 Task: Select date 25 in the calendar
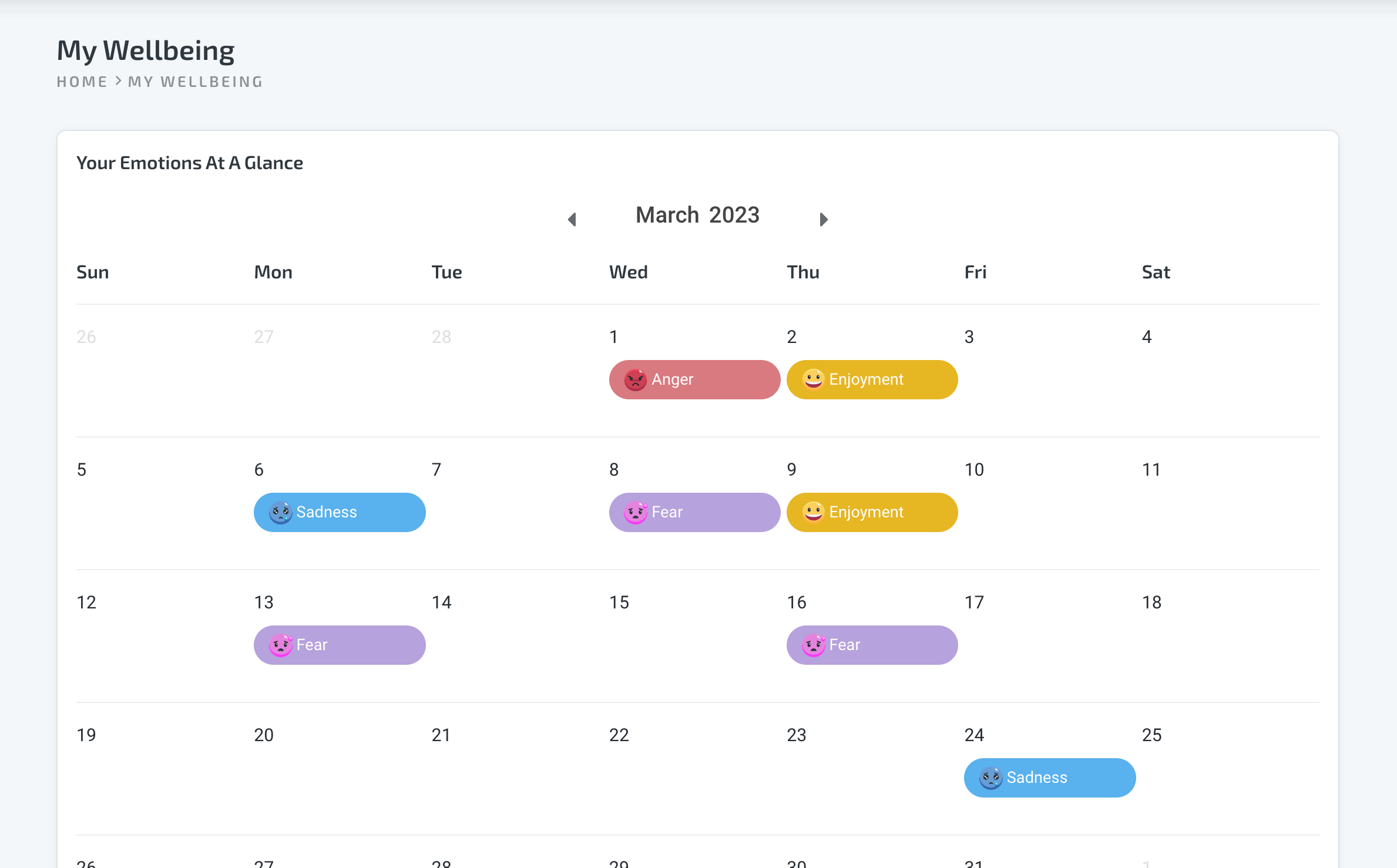(x=1151, y=735)
